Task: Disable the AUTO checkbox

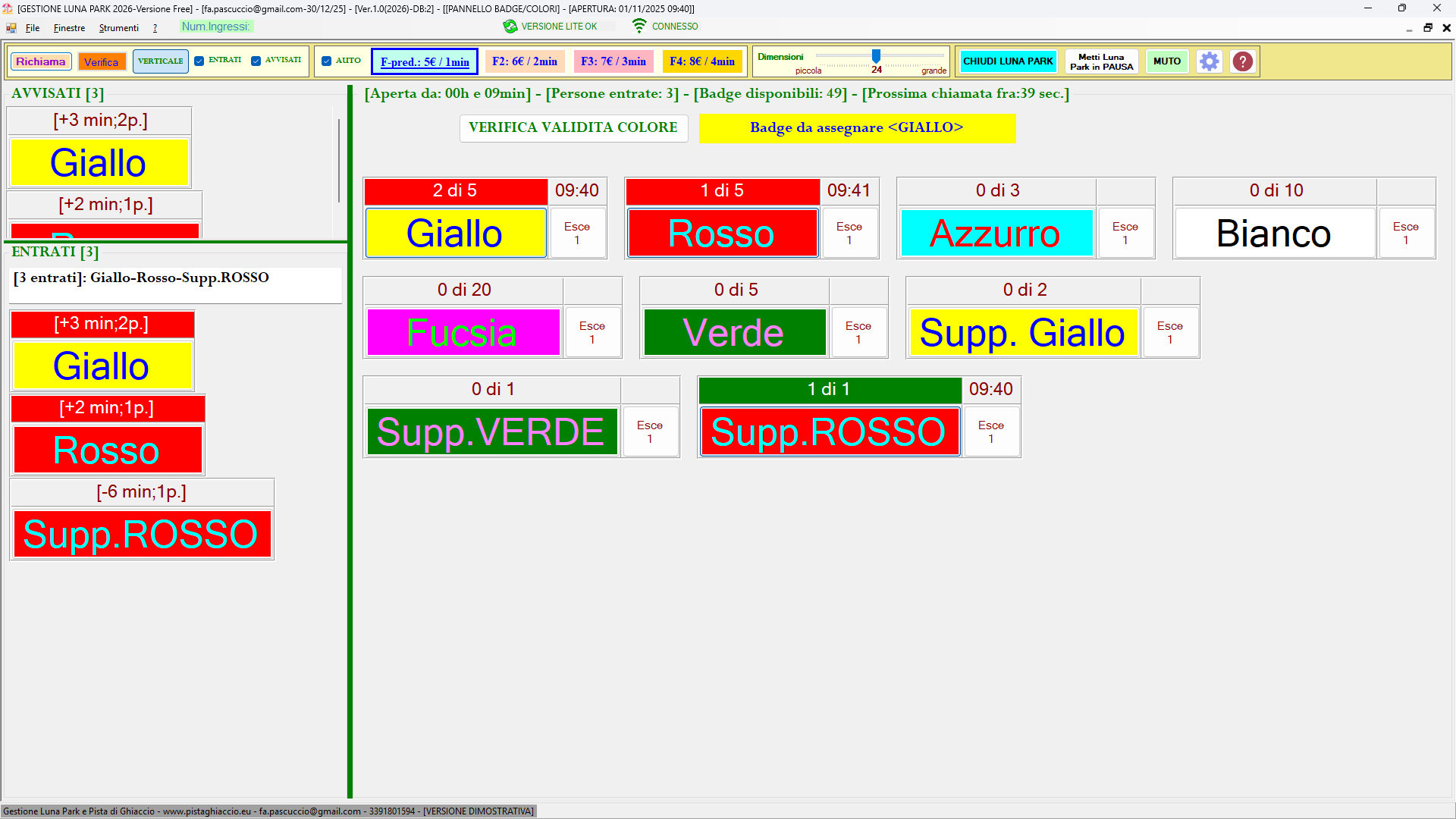Action: (x=327, y=61)
